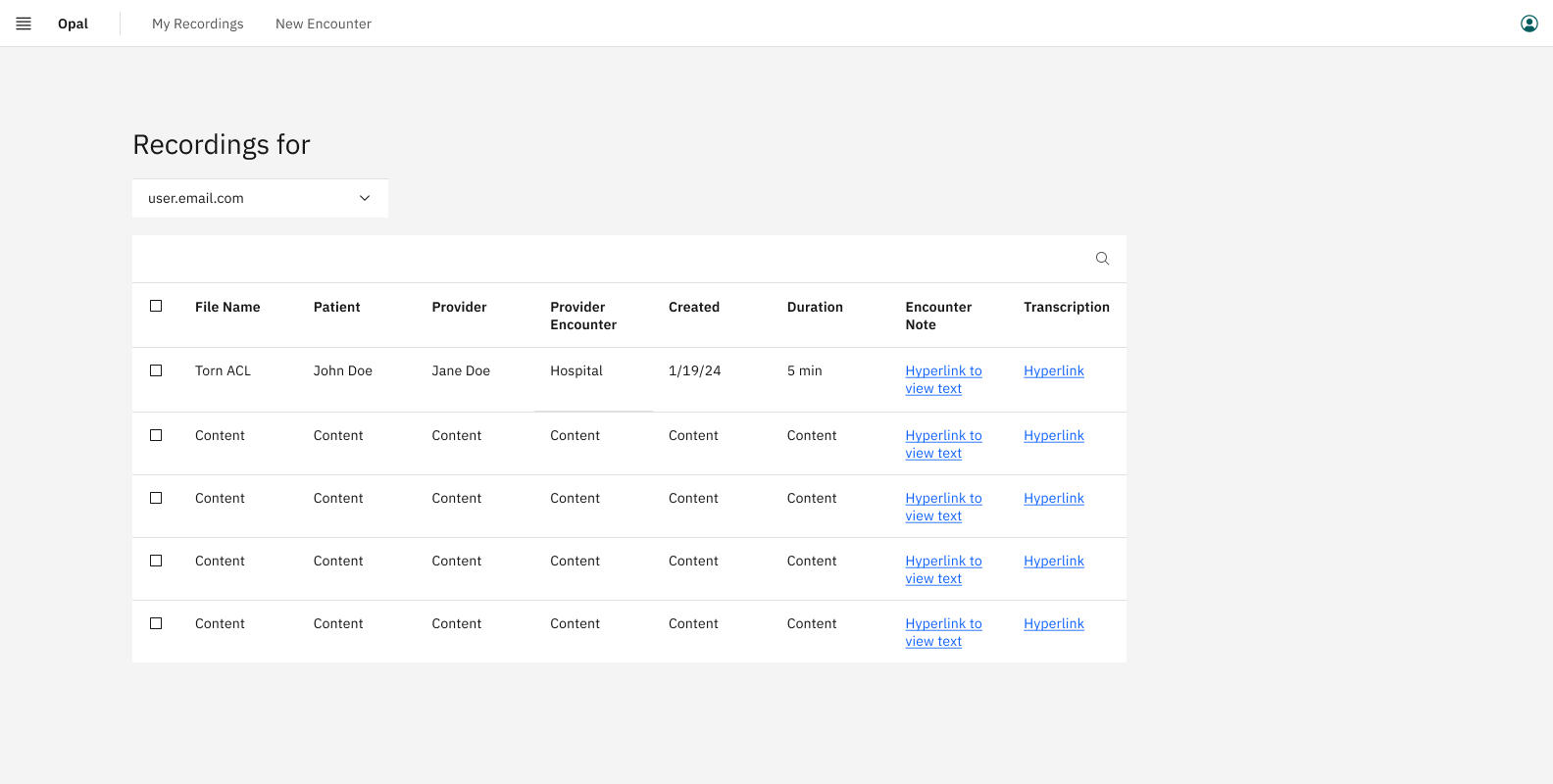
Task: Click the Opal logo text
Action: click(x=73, y=24)
